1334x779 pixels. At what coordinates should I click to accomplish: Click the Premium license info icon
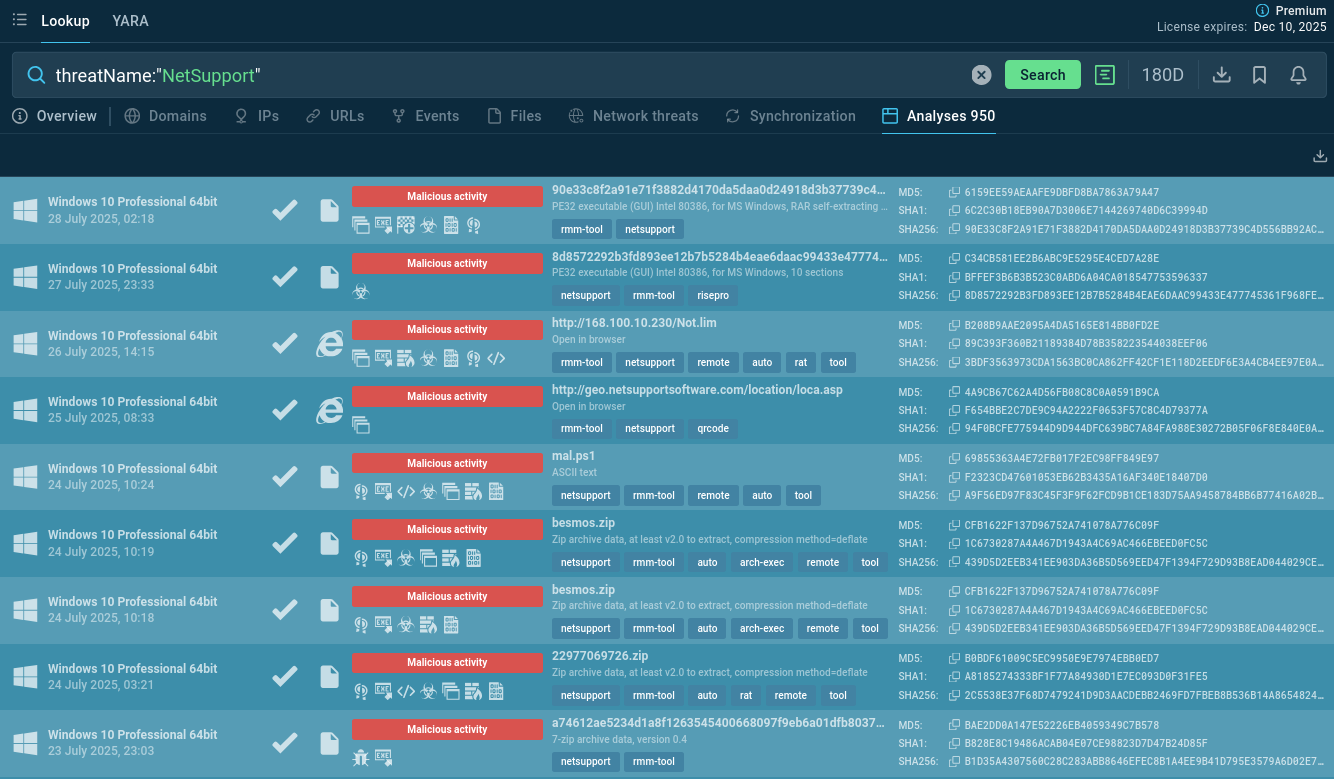(1261, 10)
